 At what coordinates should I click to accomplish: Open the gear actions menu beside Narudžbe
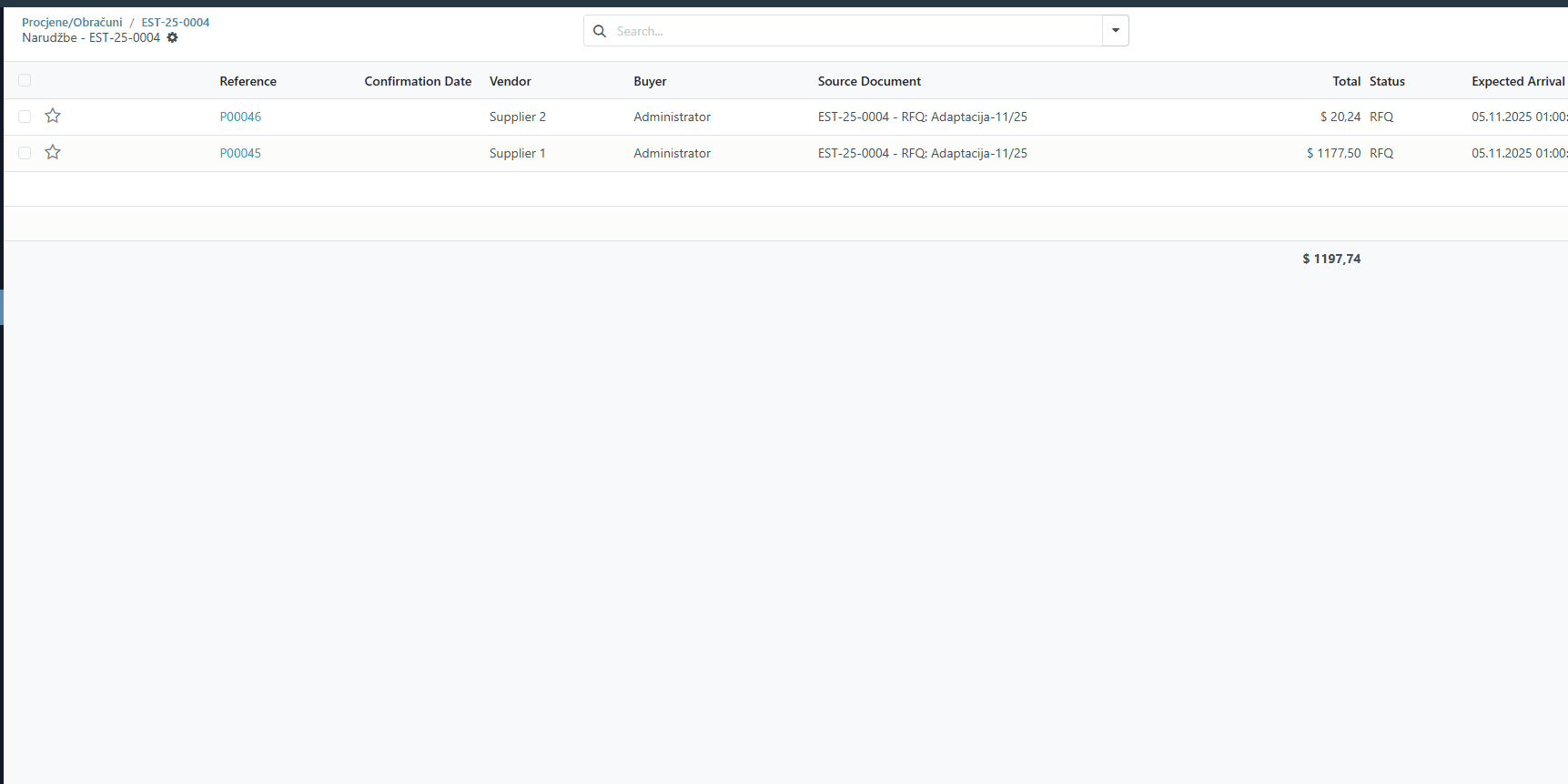tap(172, 38)
